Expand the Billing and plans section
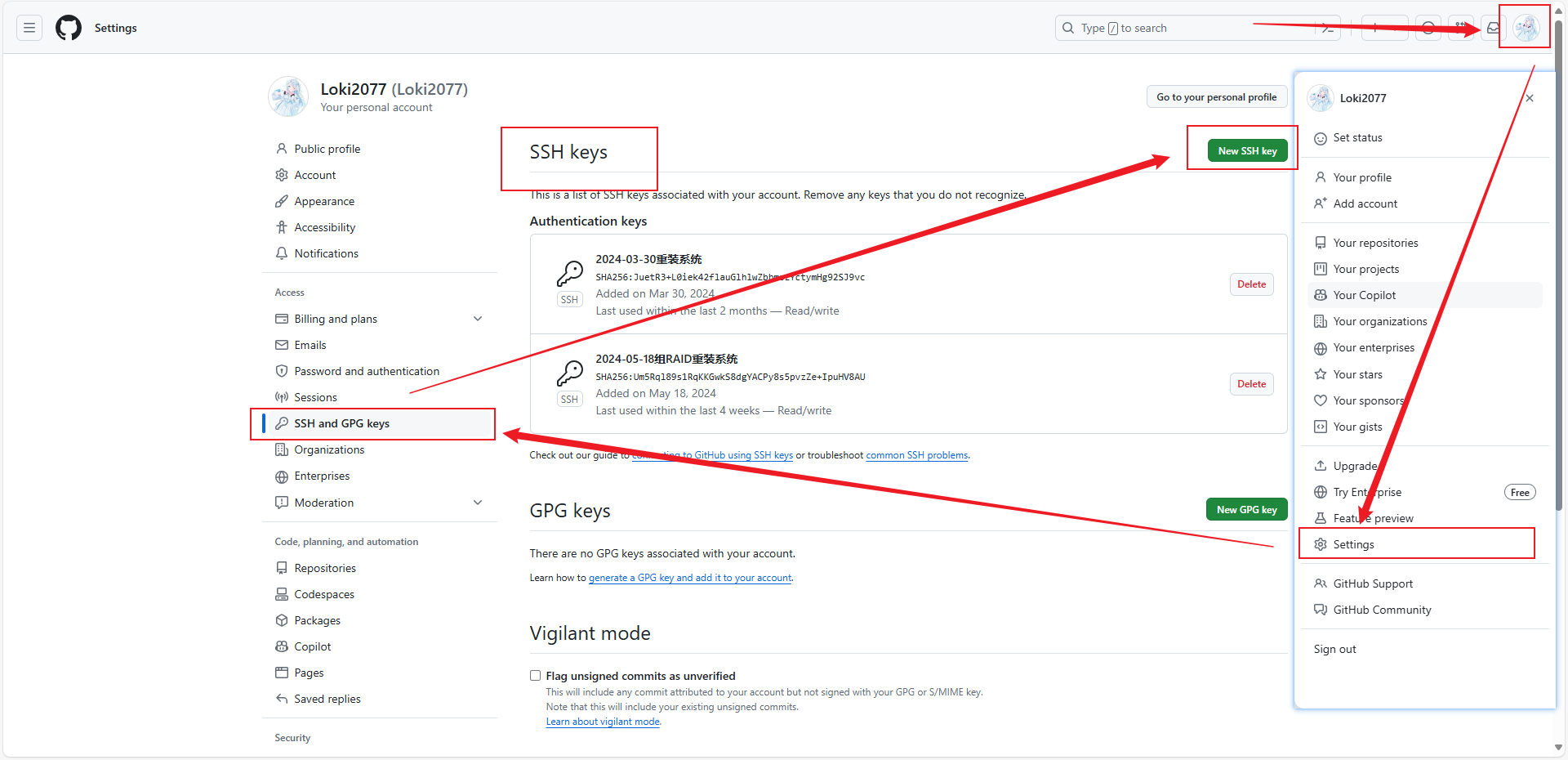The width and height of the screenshot is (1568, 760). click(478, 319)
